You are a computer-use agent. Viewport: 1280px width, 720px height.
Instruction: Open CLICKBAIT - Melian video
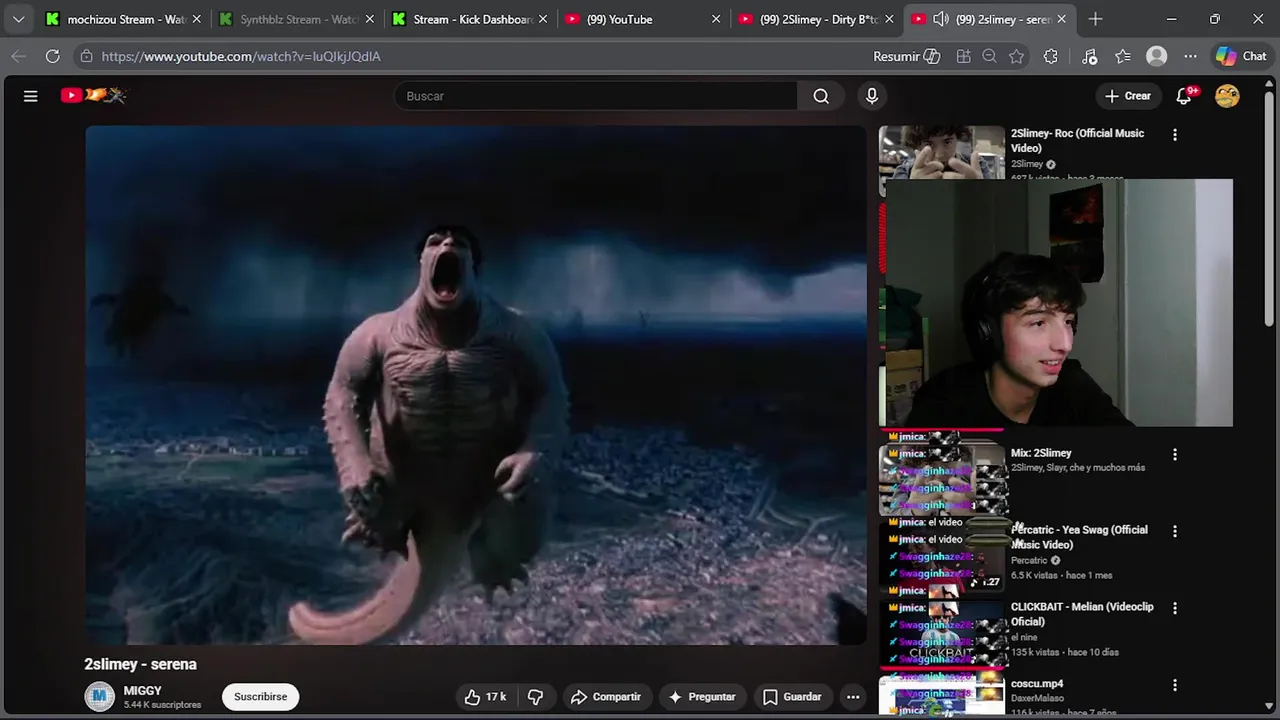(x=1082, y=614)
